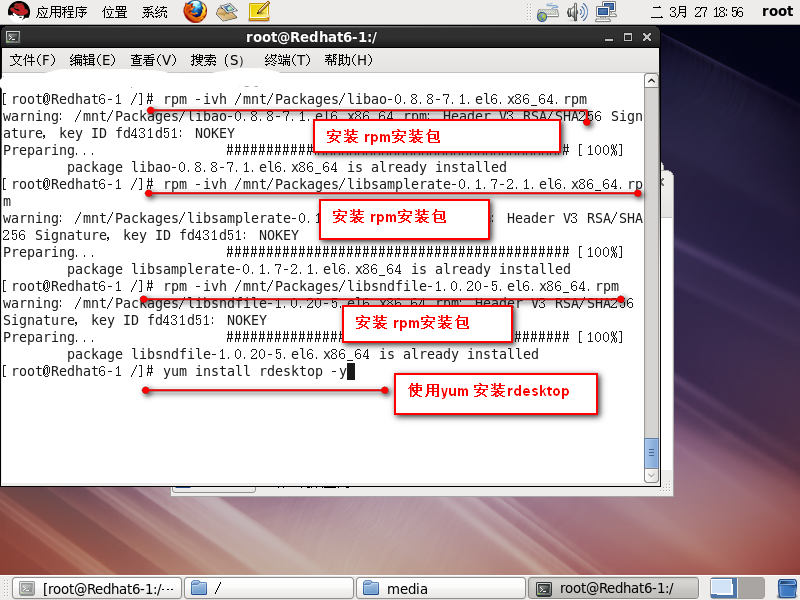Click 'package libsamplerate-0.1.7-2.1.el6.x86_64 is already installed'

tap(319, 269)
